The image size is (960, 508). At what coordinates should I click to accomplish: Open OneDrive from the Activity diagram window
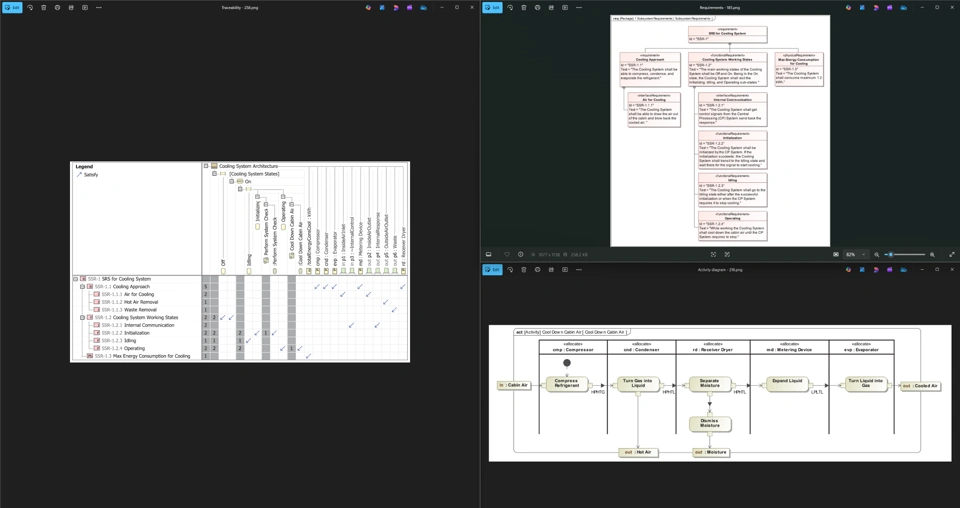pos(903,269)
